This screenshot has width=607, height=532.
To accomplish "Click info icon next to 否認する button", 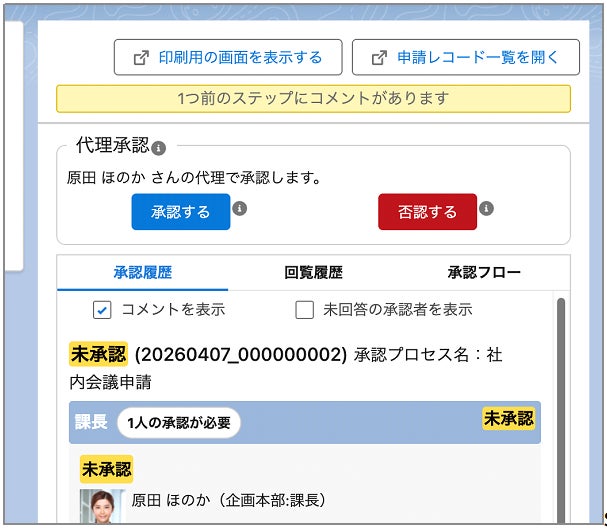I will click(486, 208).
